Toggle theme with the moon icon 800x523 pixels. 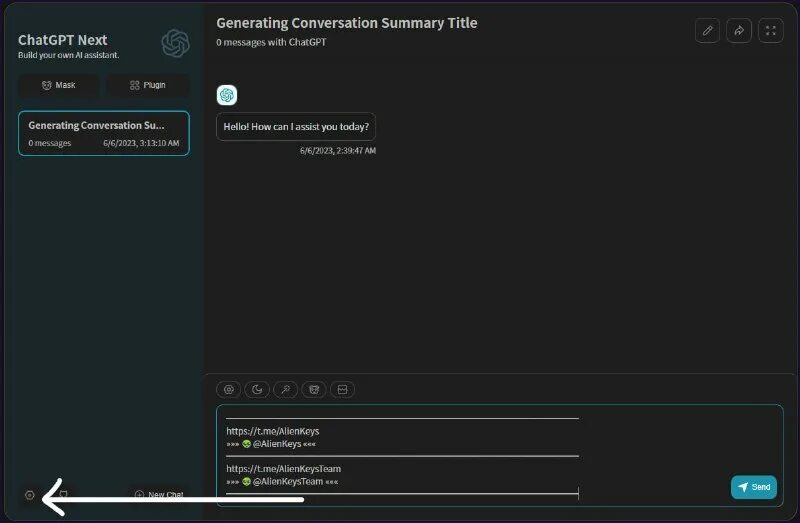tap(257, 390)
